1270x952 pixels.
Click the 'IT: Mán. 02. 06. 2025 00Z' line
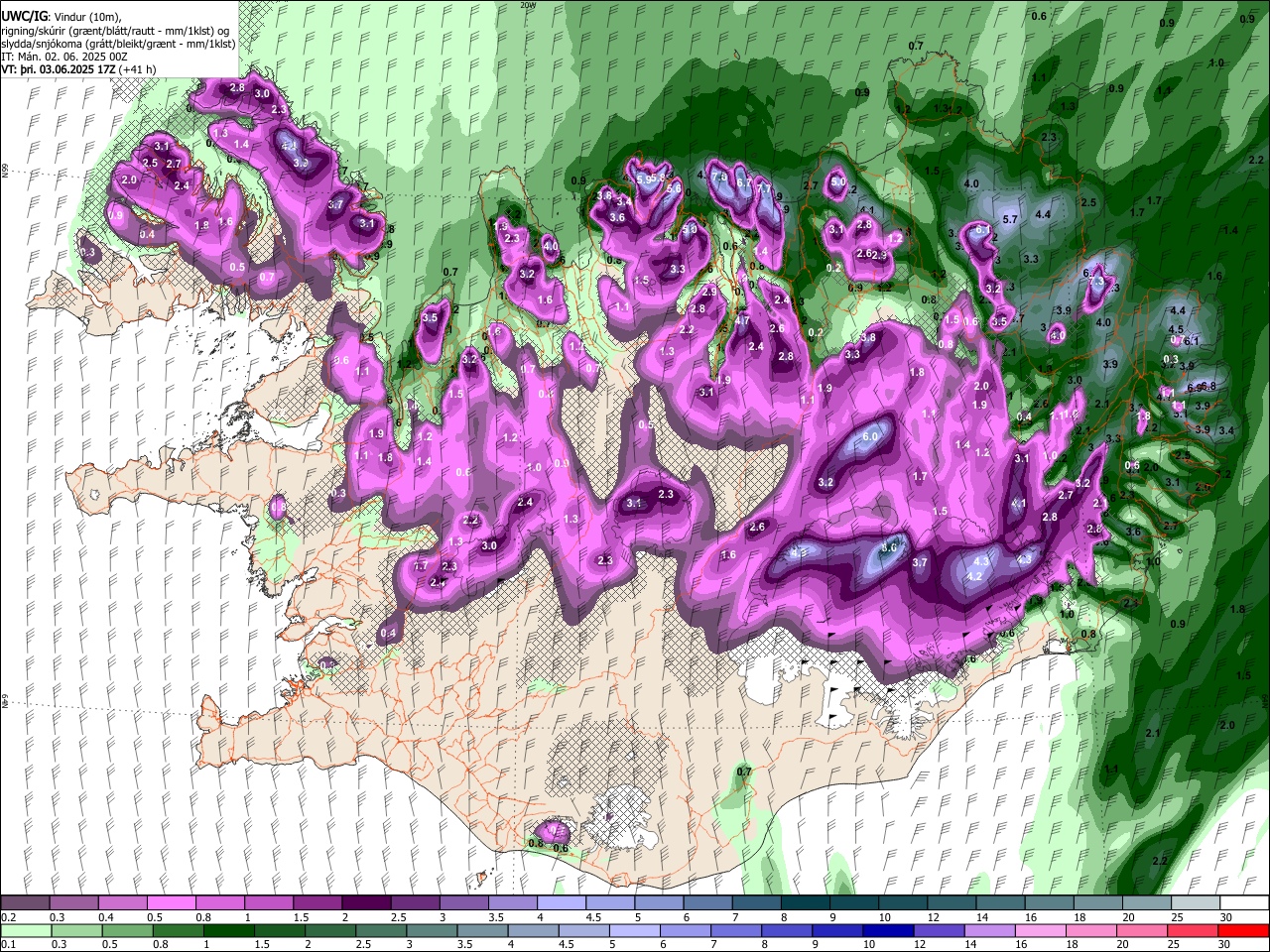point(64,58)
